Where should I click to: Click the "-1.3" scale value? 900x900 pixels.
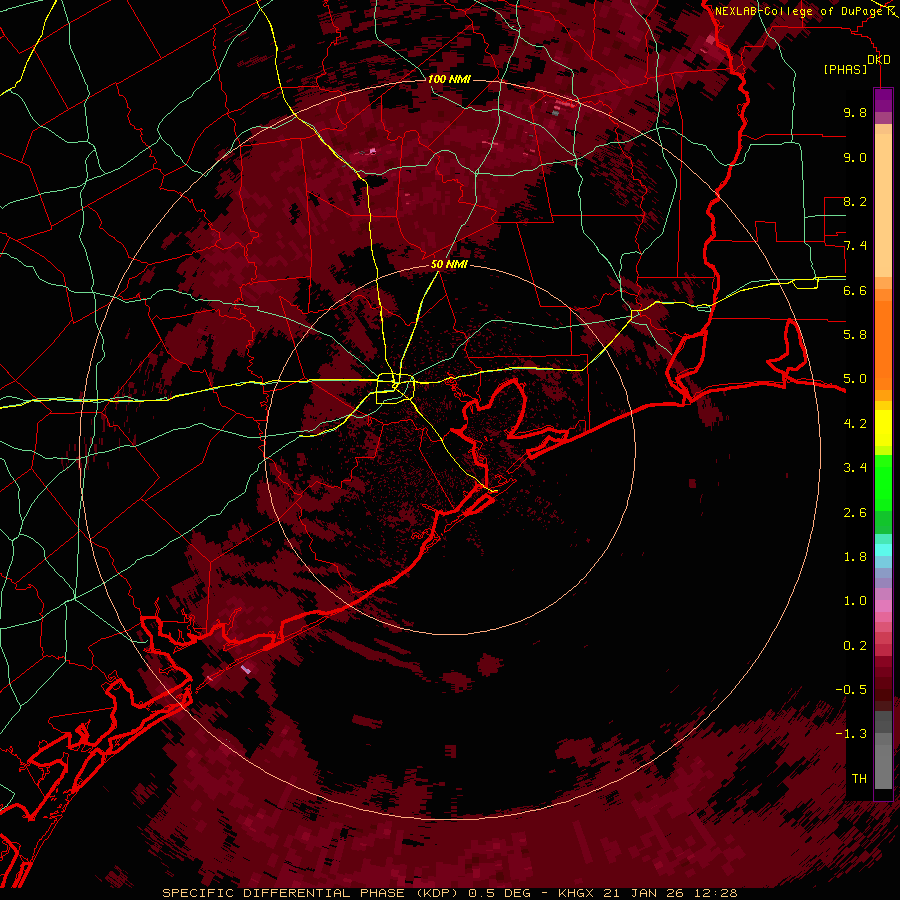click(x=851, y=734)
